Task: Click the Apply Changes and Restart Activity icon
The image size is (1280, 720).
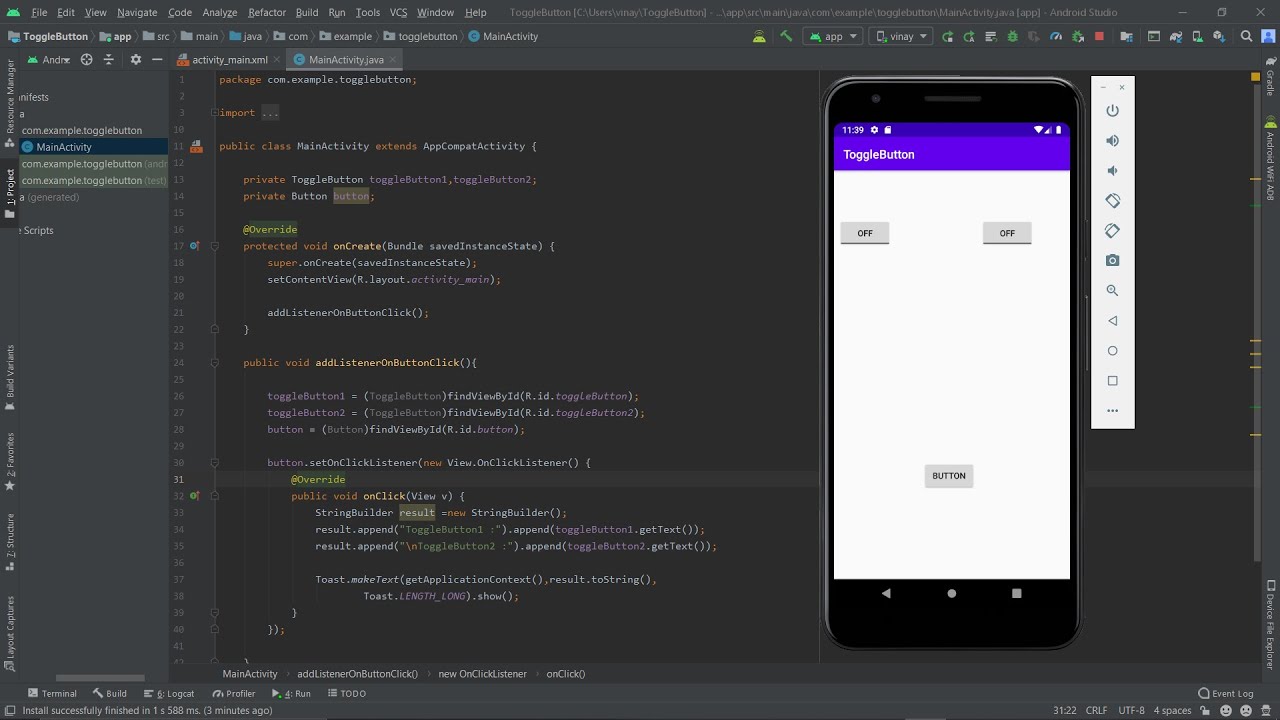Action: pos(948,36)
